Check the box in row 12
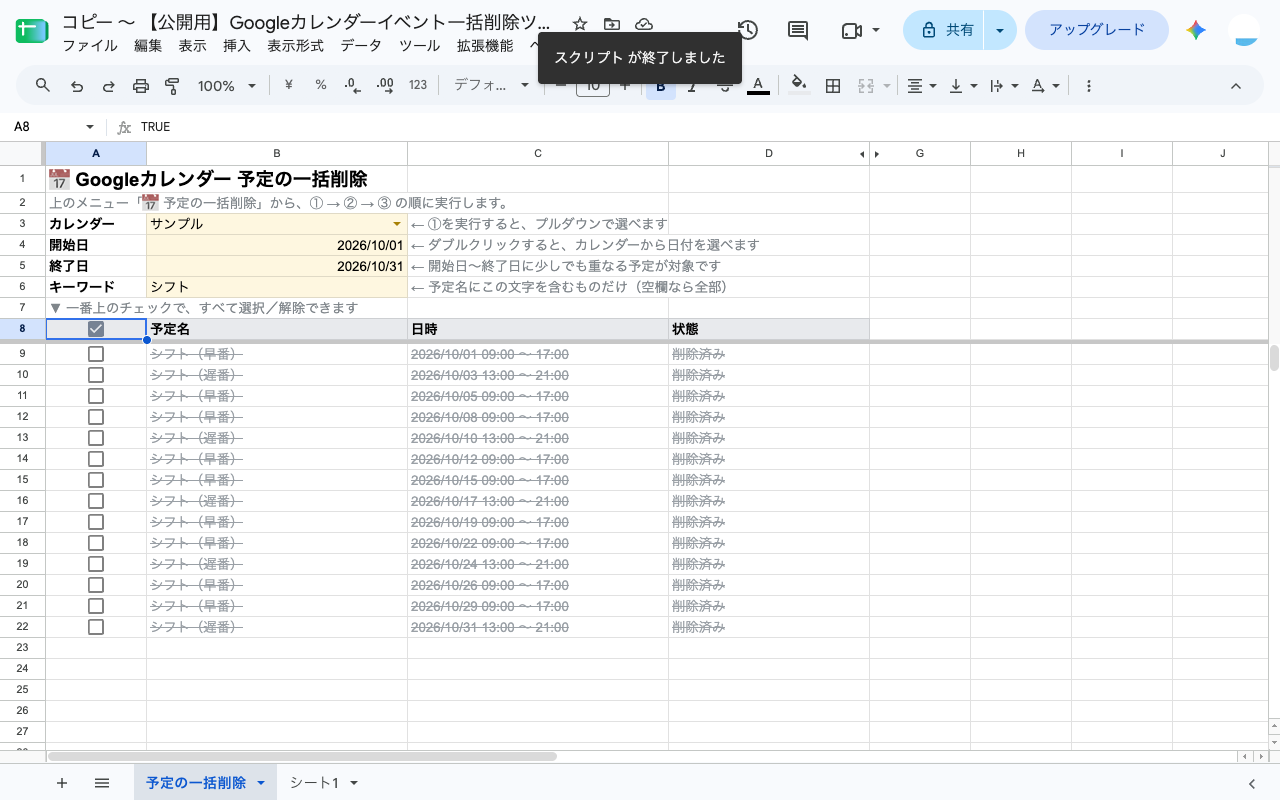Viewport: 1280px width, 800px height. tap(96, 417)
